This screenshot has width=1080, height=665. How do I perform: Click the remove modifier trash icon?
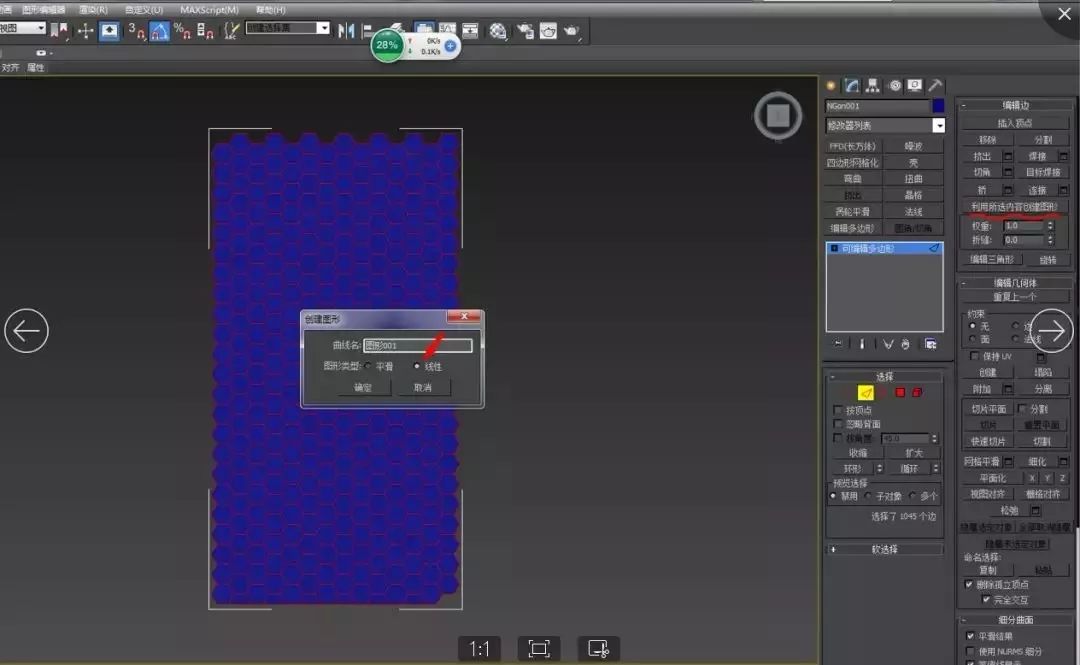point(906,344)
